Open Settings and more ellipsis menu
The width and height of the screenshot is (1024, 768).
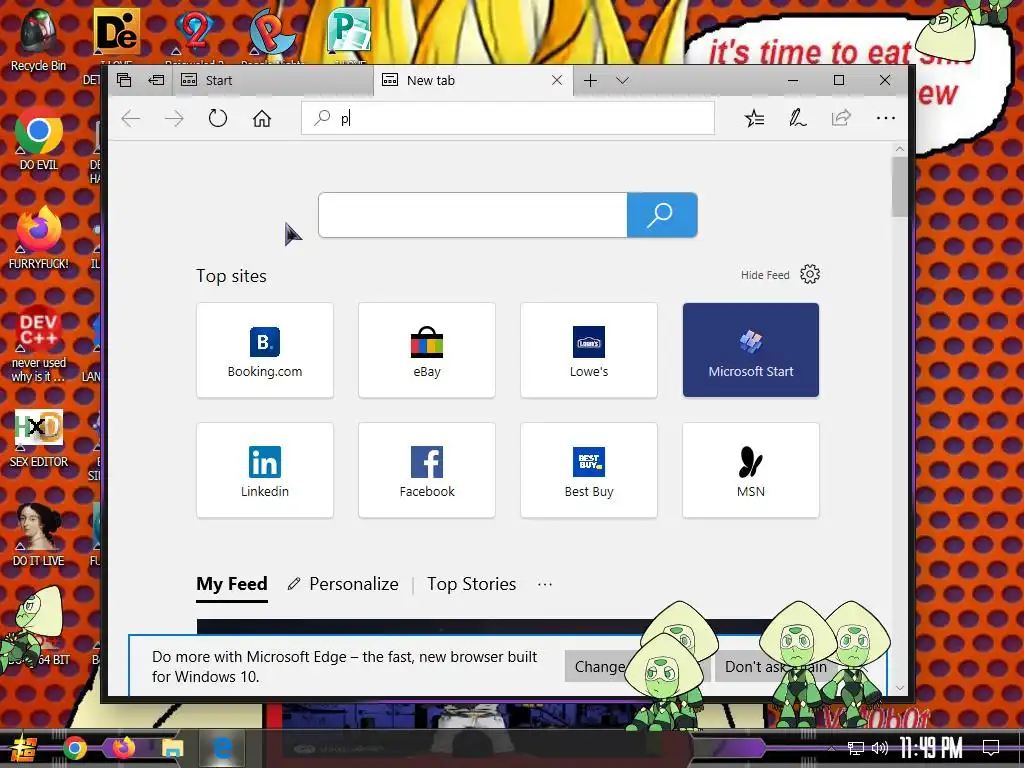[x=886, y=118]
